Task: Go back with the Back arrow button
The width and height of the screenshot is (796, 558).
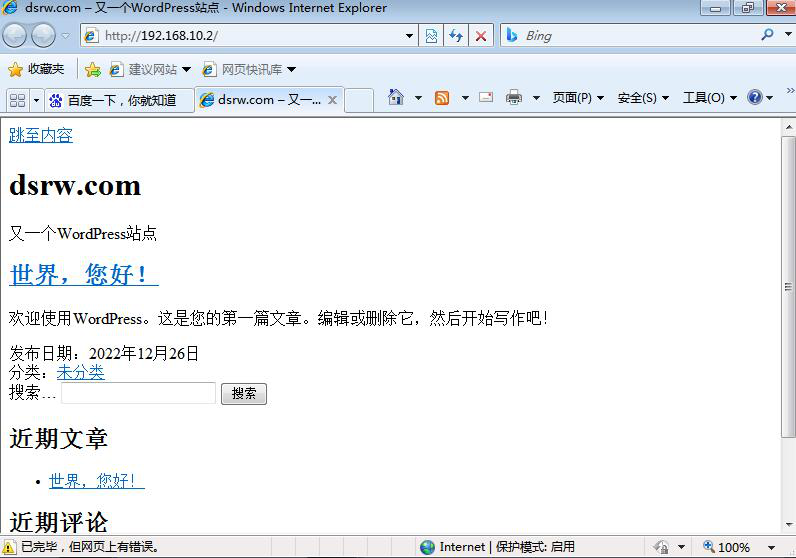Action: click(14, 36)
